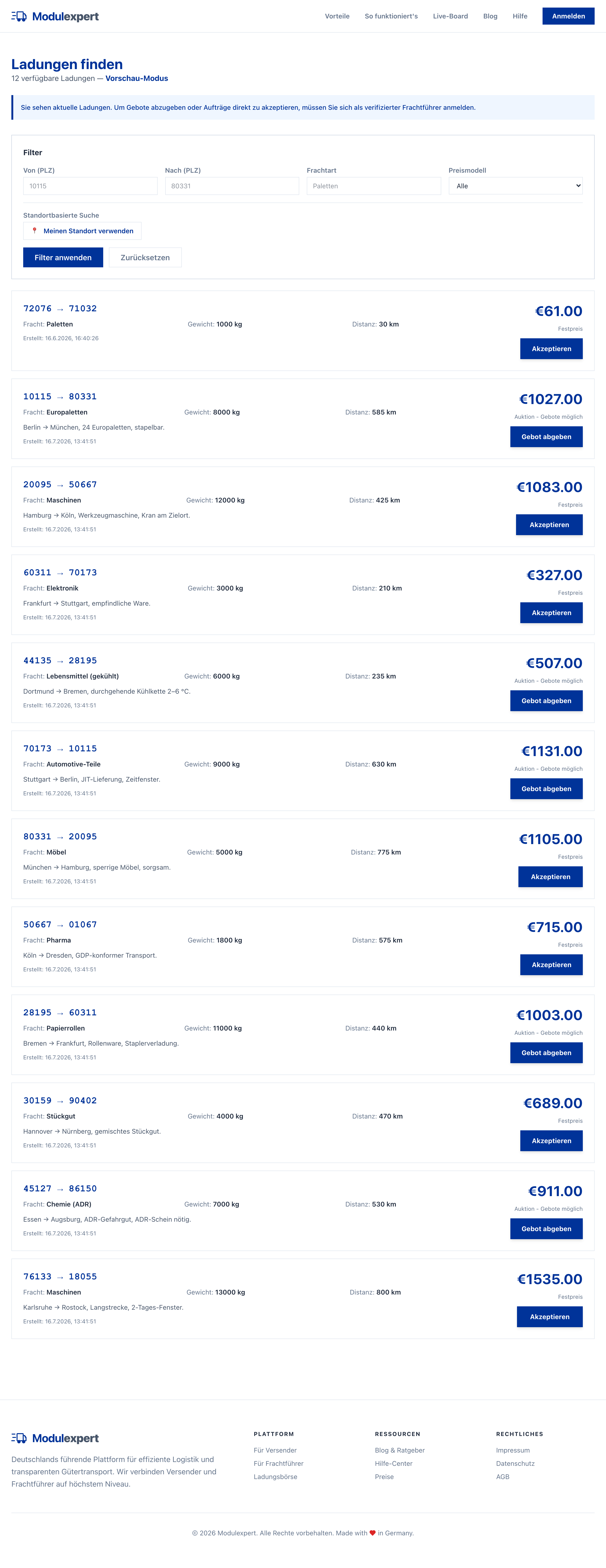This screenshot has height=1568, width=606.
Task: Go to So funktioniert's page
Action: pos(391,16)
